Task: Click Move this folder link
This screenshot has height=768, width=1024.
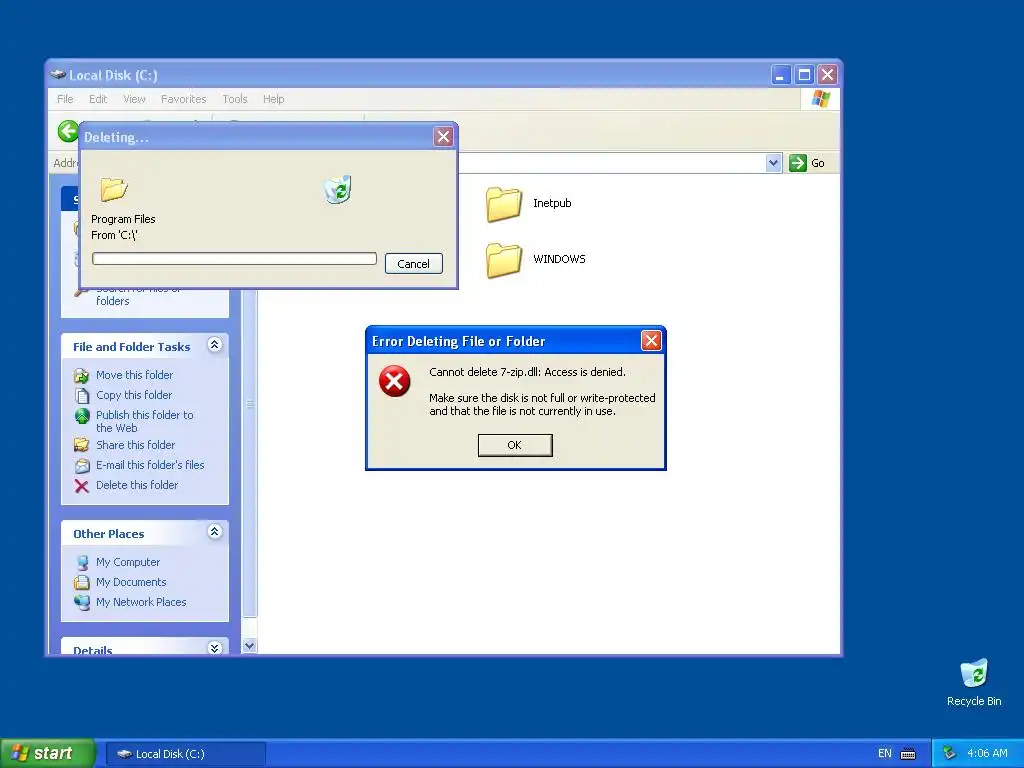Action: pyautogui.click(x=135, y=375)
